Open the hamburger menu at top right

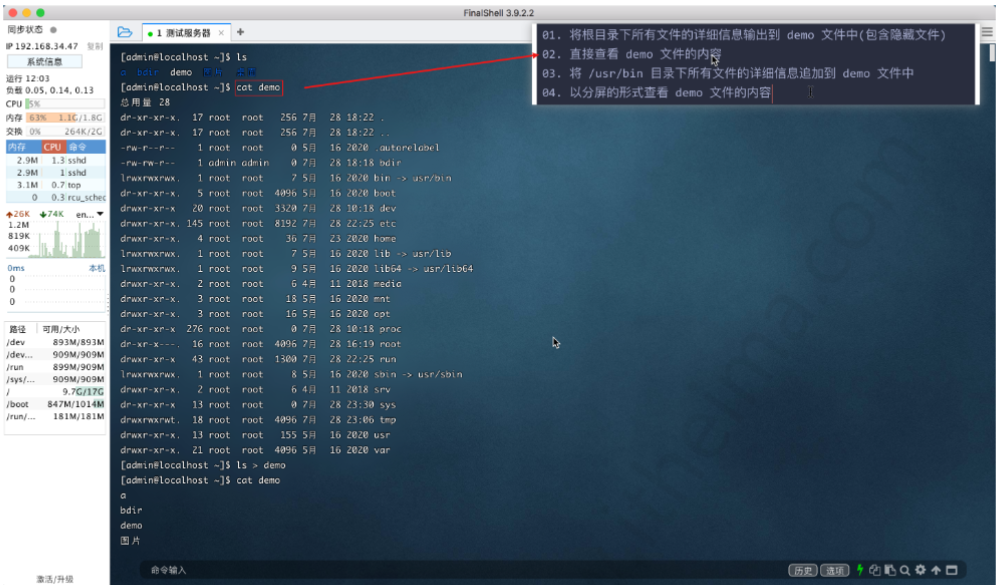(987, 32)
